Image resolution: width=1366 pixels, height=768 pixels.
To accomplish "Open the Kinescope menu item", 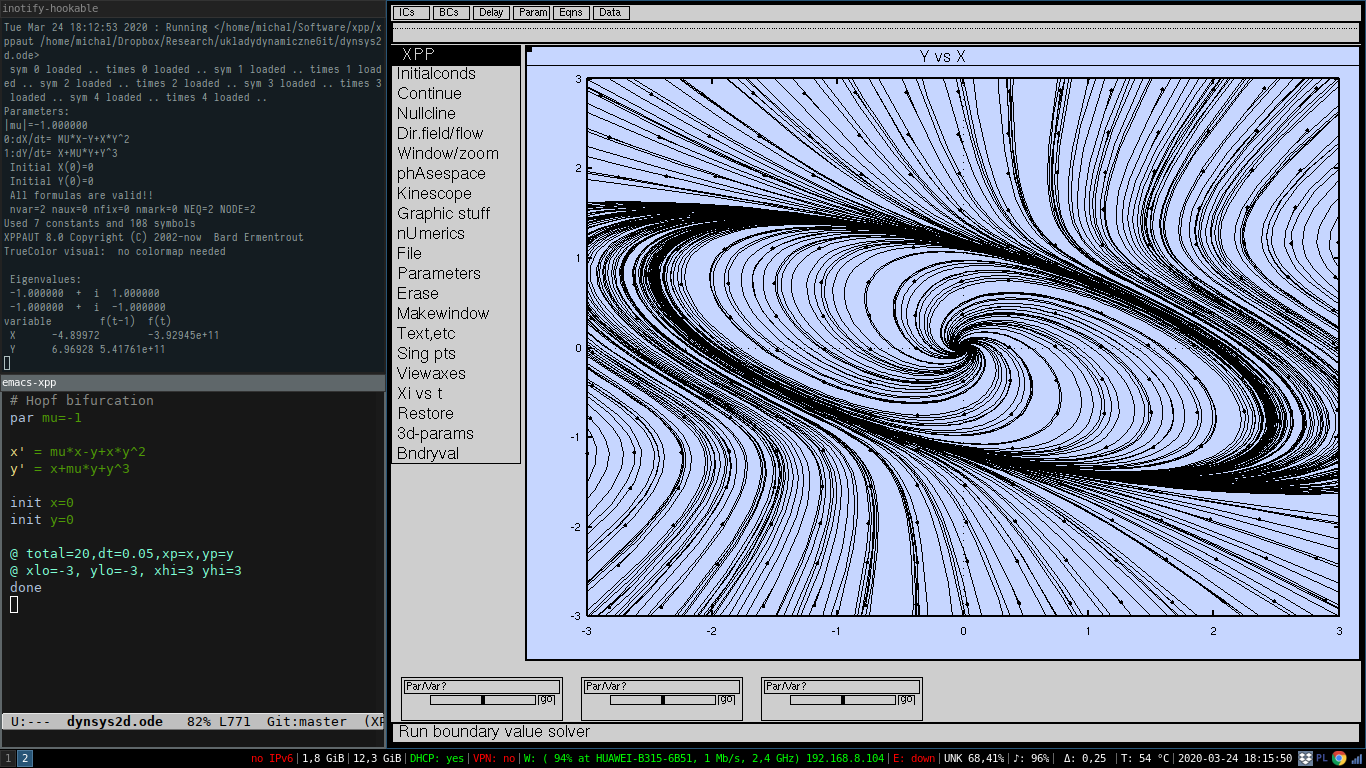I will click(x=456, y=194).
